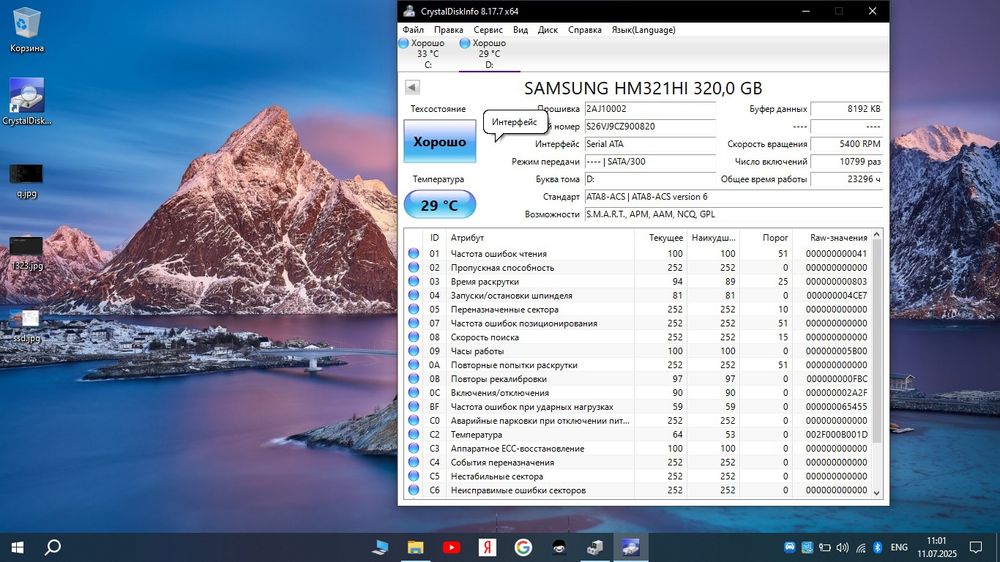Select the 1323.jpg desktop file
The image size is (1000, 562).
point(26,253)
